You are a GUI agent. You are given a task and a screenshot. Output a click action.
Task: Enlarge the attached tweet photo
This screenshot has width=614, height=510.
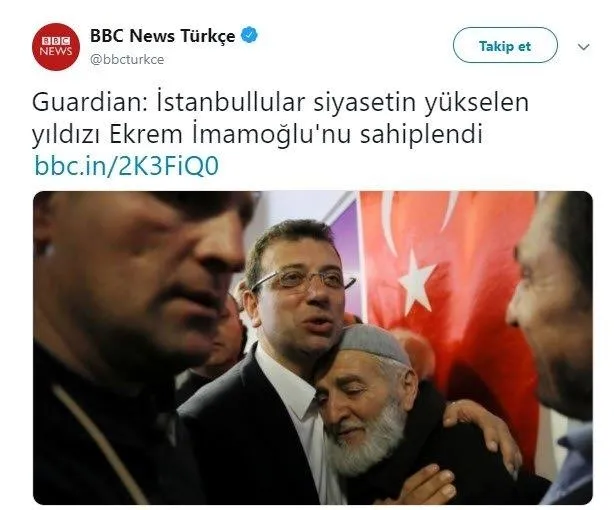click(312, 347)
